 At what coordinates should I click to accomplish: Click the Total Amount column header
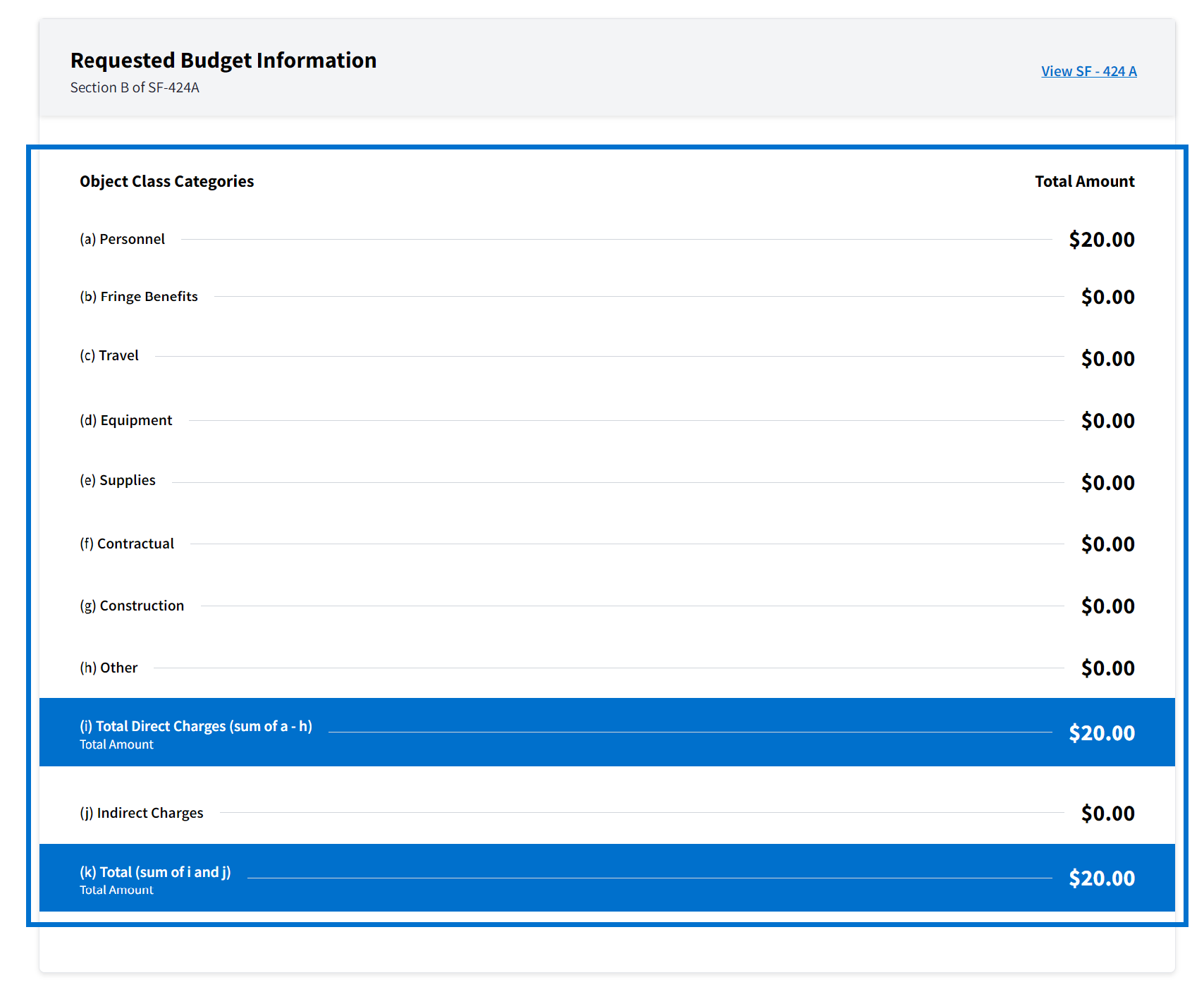(1084, 181)
